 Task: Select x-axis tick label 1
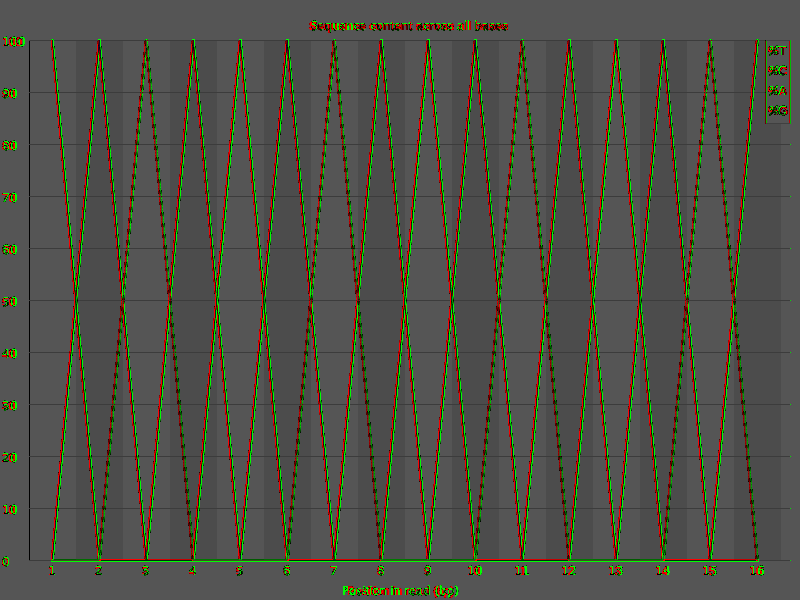click(52, 571)
